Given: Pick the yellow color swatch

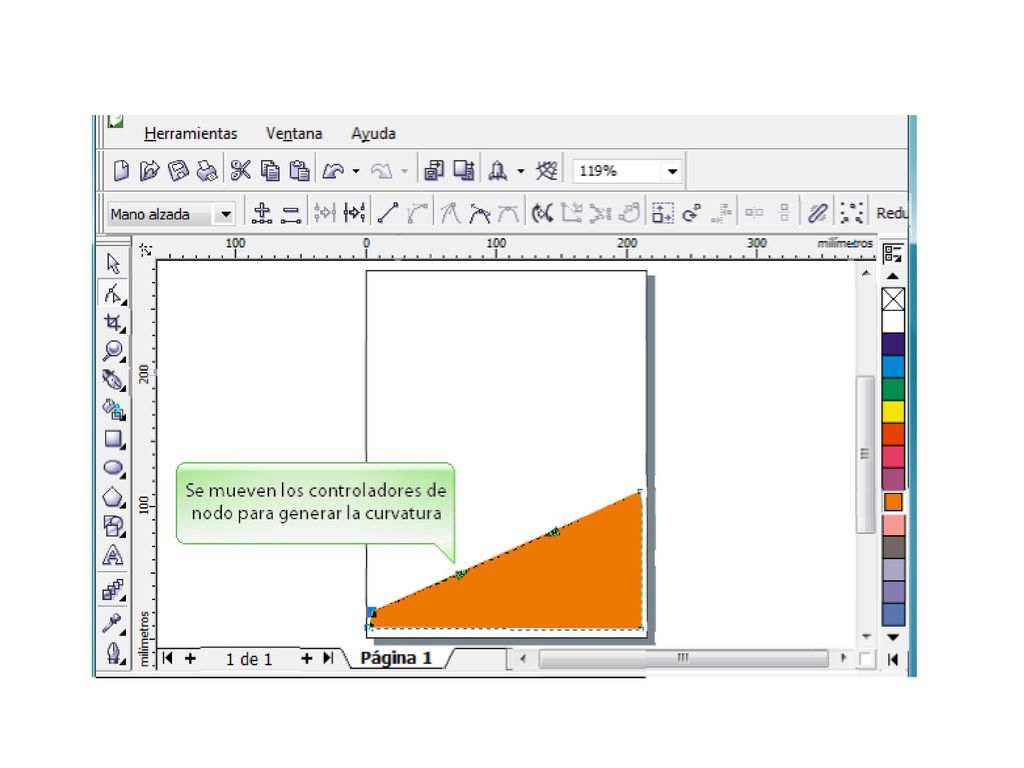Looking at the screenshot, I should coord(893,411).
